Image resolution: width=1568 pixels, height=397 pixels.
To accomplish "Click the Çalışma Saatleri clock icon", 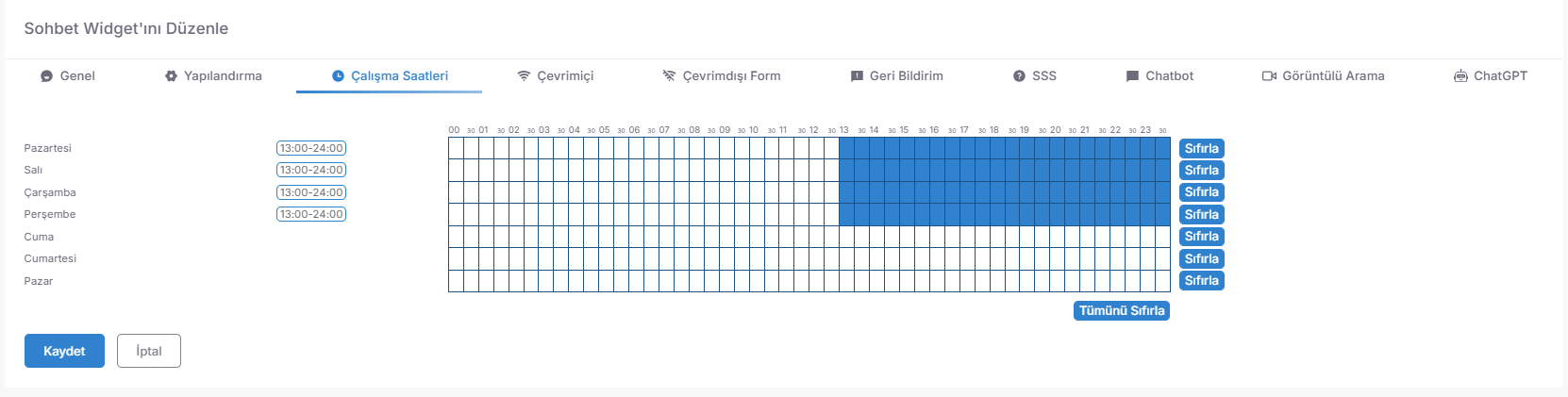I will click(x=338, y=76).
